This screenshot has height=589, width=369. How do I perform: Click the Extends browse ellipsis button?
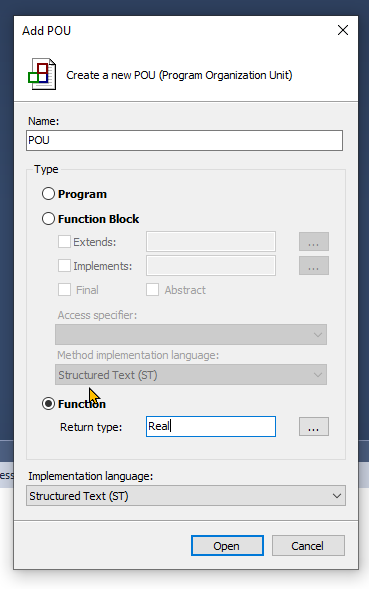(314, 242)
